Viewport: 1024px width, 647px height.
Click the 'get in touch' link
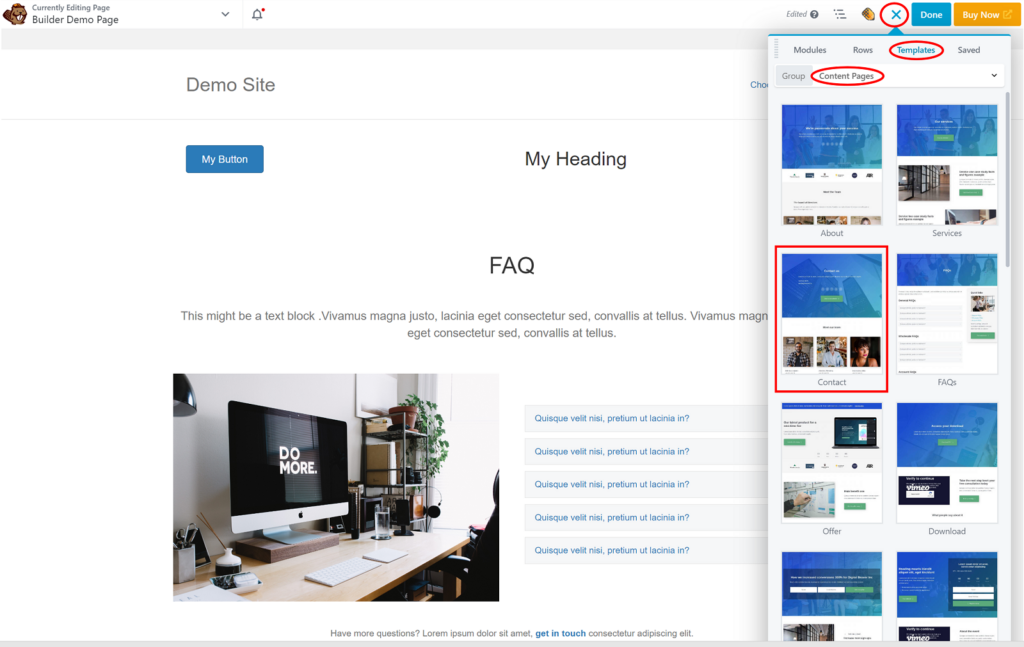tap(560, 633)
